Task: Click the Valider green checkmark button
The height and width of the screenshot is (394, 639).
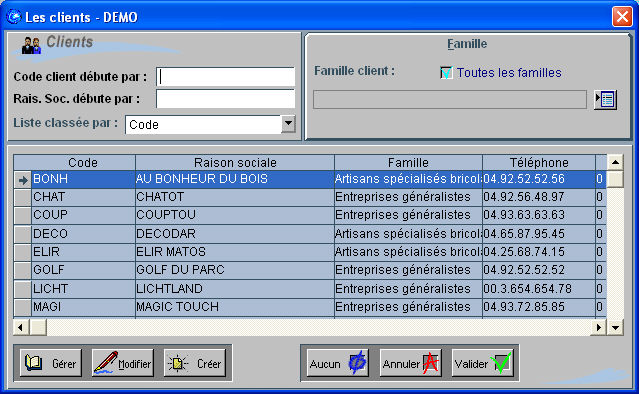Action: pos(483,363)
